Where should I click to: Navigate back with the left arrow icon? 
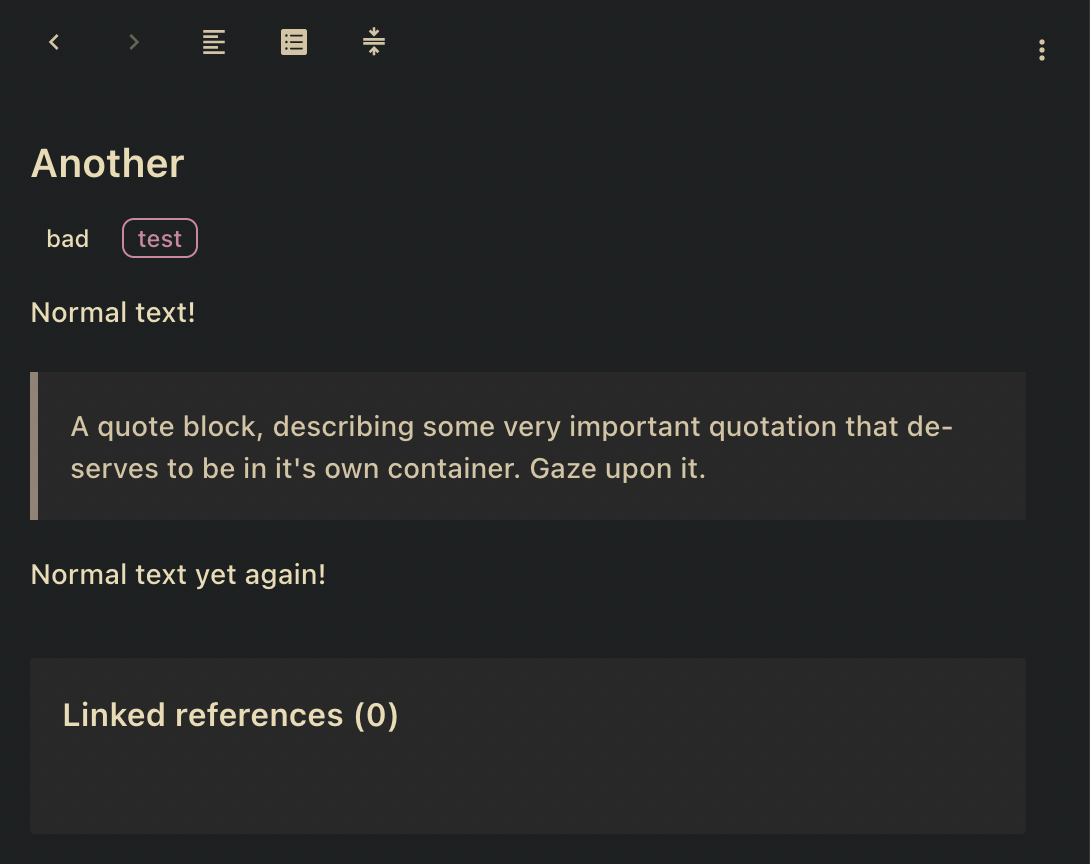[54, 42]
